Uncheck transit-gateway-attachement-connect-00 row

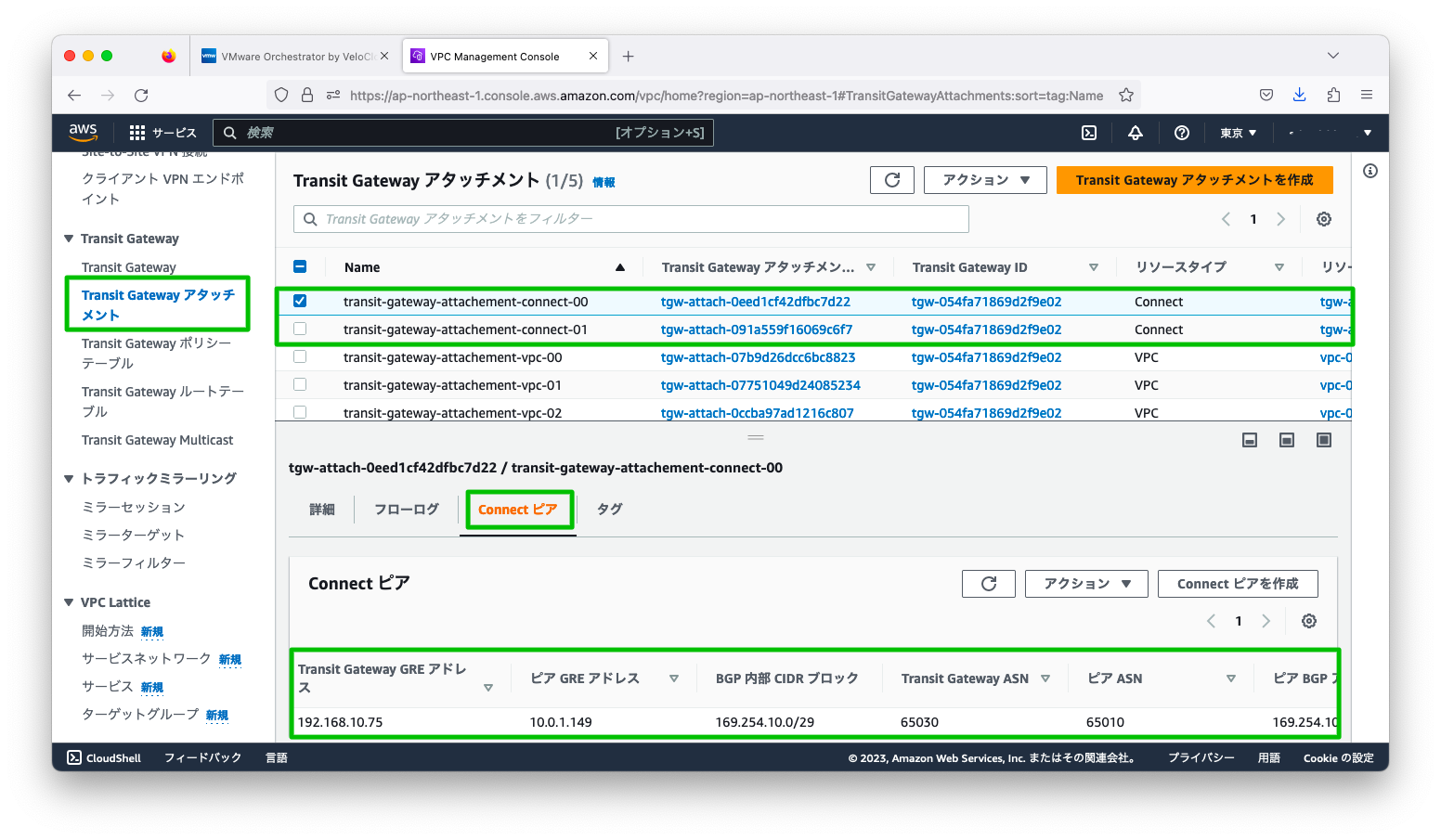click(x=300, y=301)
